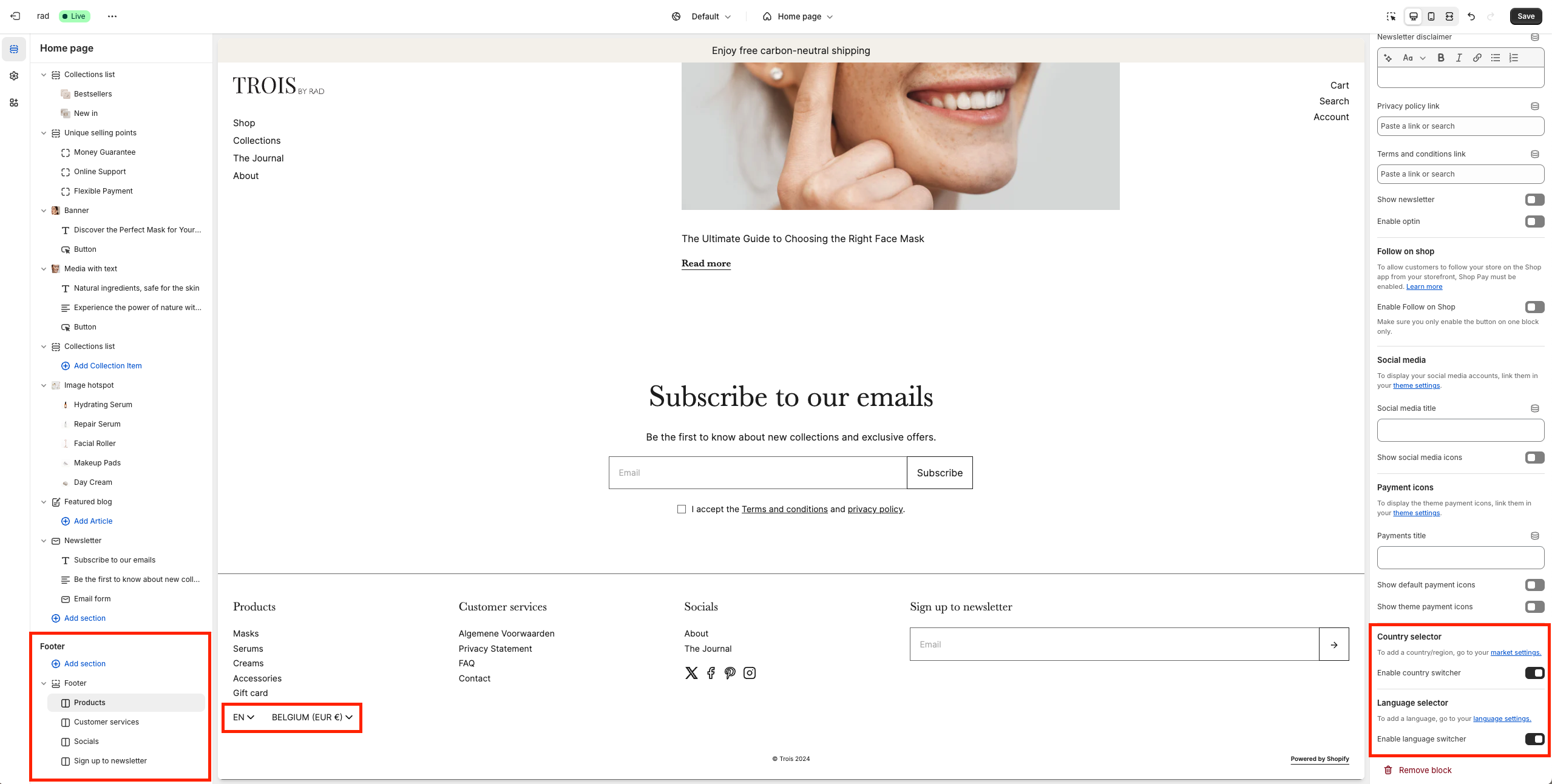Image resolution: width=1552 pixels, height=784 pixels.
Task: Click the undo arrow icon
Action: pos(1471,16)
